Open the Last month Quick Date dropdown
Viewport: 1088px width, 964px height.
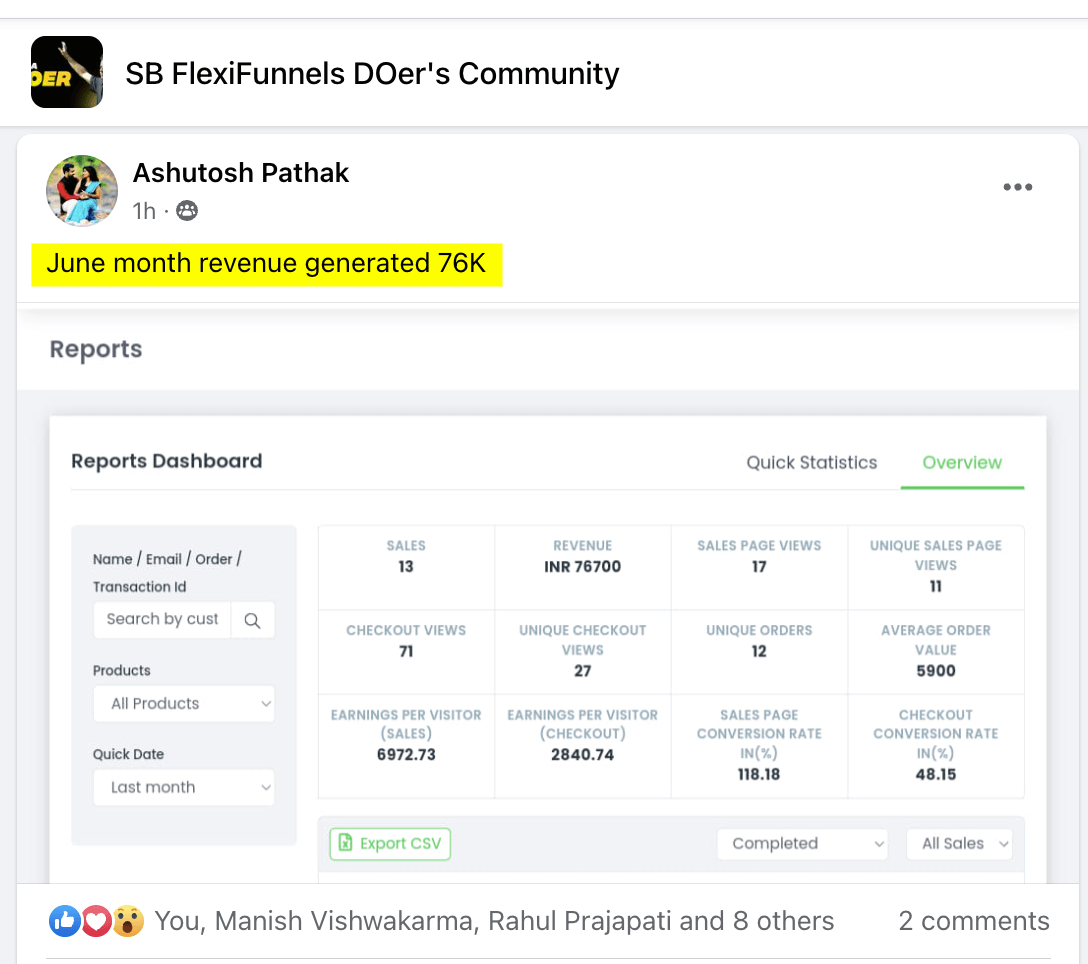[183, 787]
